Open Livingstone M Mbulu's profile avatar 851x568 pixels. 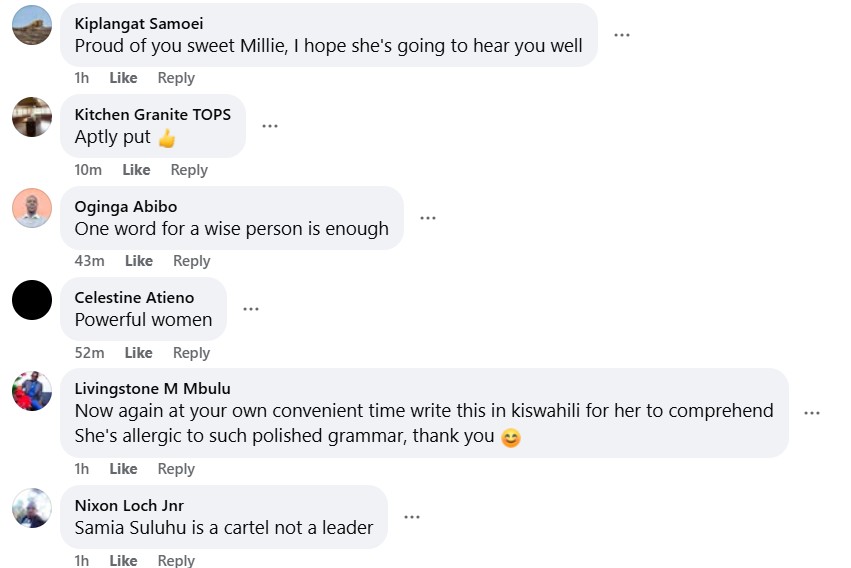coord(32,391)
